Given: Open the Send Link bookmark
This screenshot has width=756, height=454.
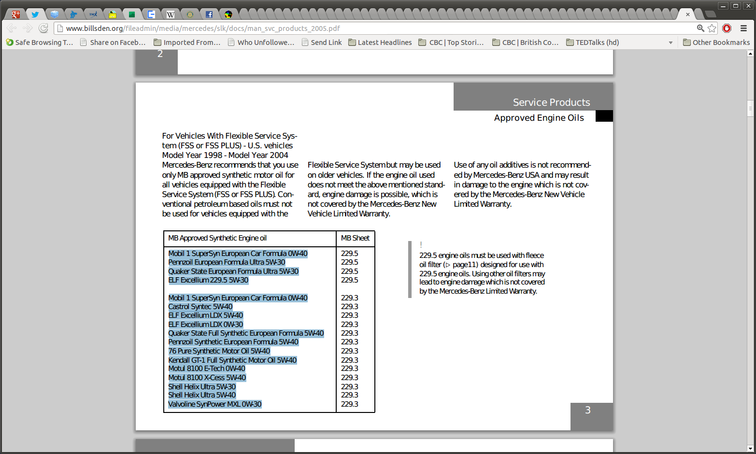Looking at the screenshot, I should [322, 42].
